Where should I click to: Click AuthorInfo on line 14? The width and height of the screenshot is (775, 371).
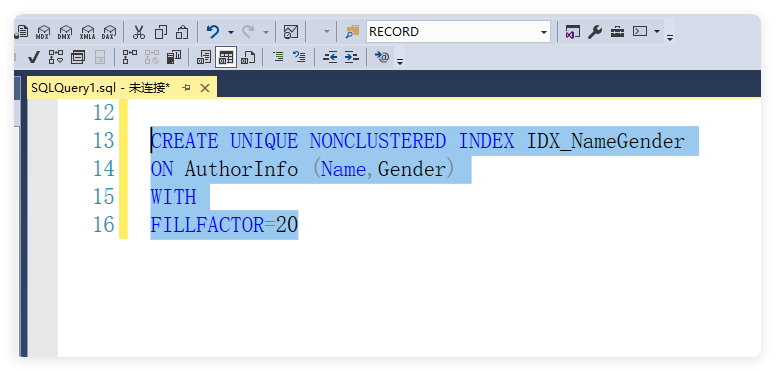click(x=241, y=169)
